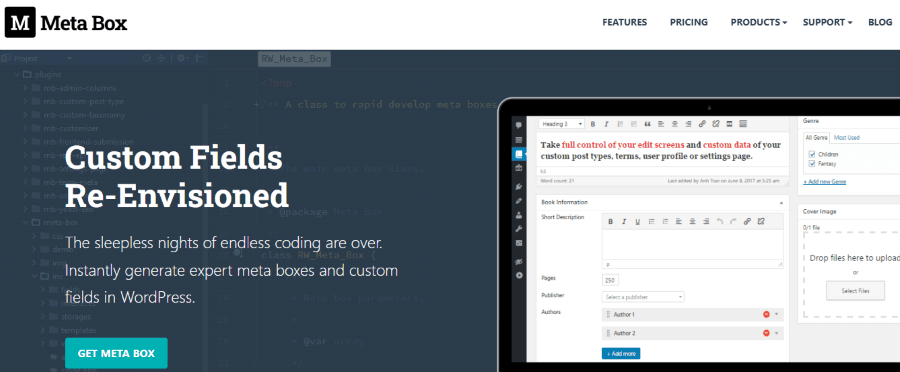Click Italic in the main editor toolbar
The width and height of the screenshot is (900, 372).
click(x=606, y=124)
